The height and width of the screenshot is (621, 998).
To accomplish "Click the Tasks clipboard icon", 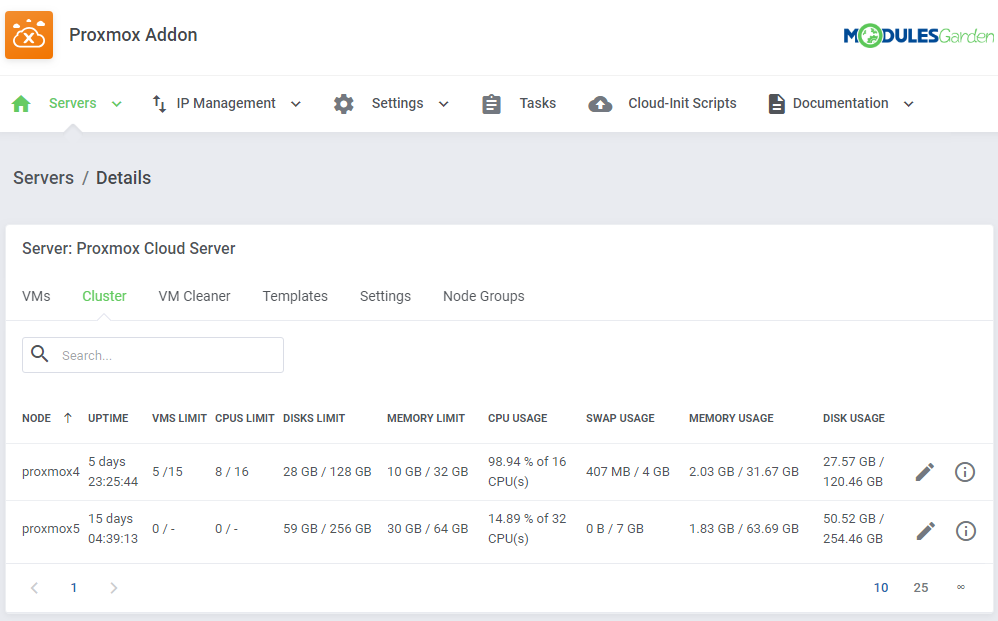I will click(x=491, y=104).
